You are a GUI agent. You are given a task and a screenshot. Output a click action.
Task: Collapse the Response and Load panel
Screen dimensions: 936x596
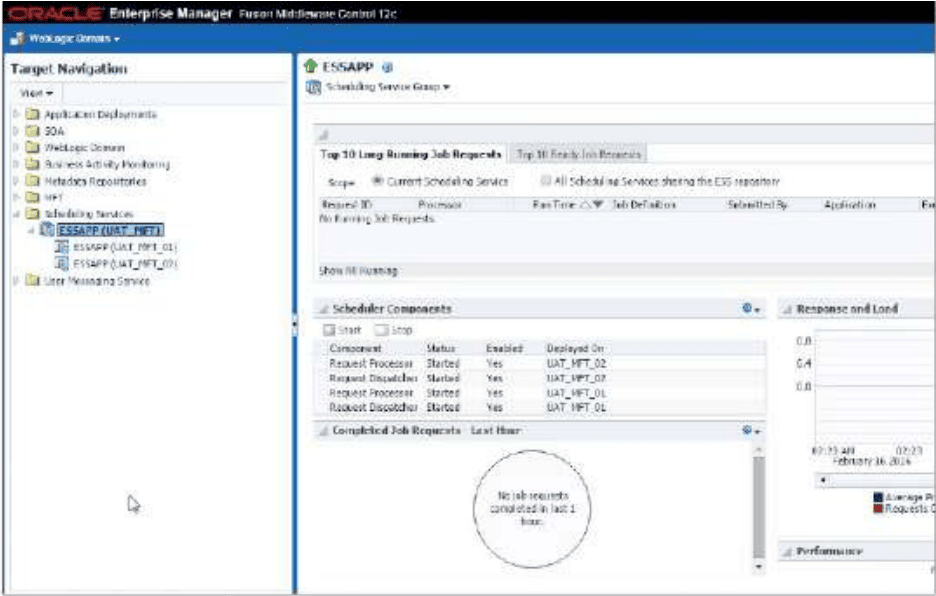point(787,309)
